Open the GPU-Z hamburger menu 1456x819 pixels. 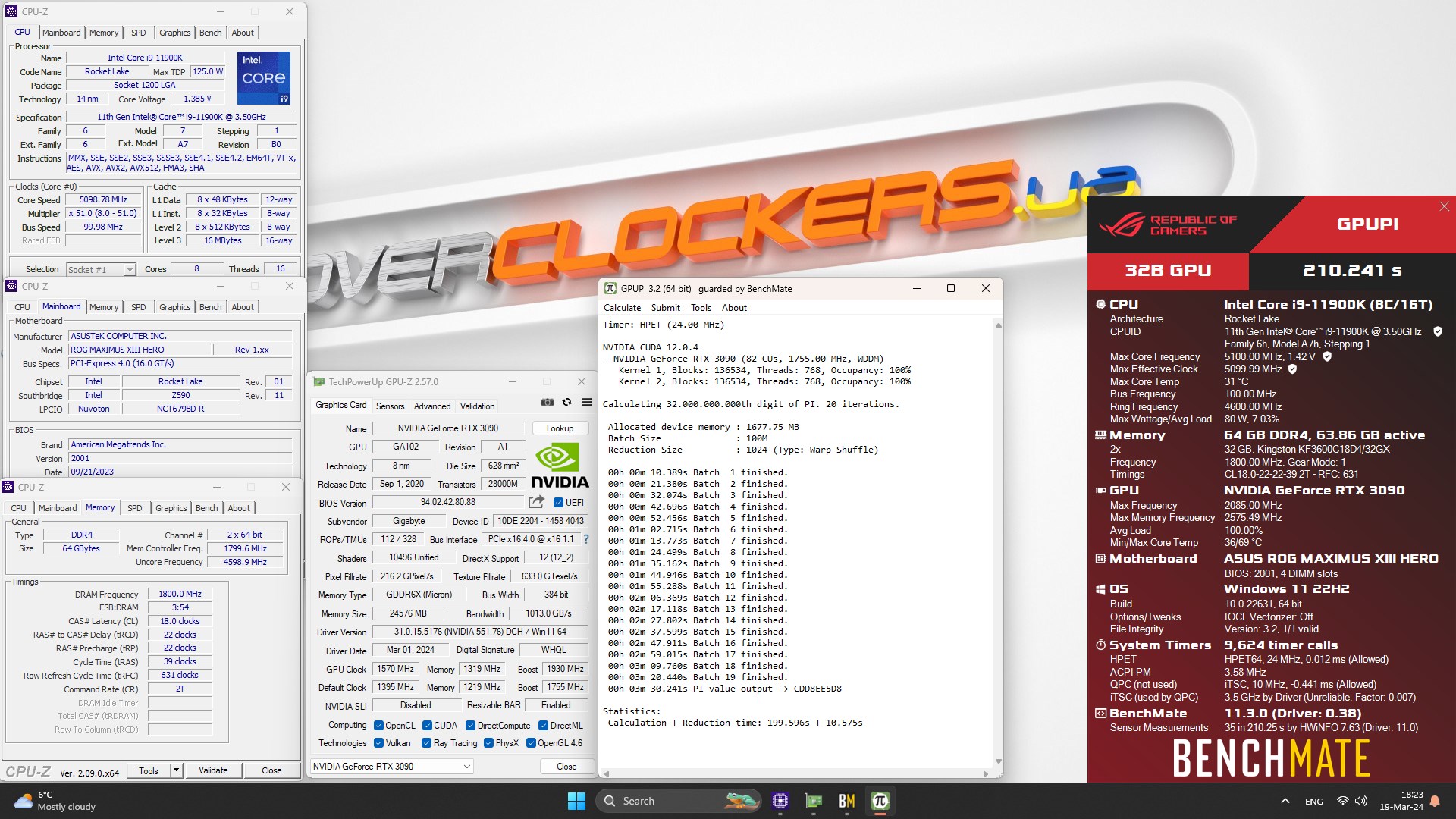(586, 402)
